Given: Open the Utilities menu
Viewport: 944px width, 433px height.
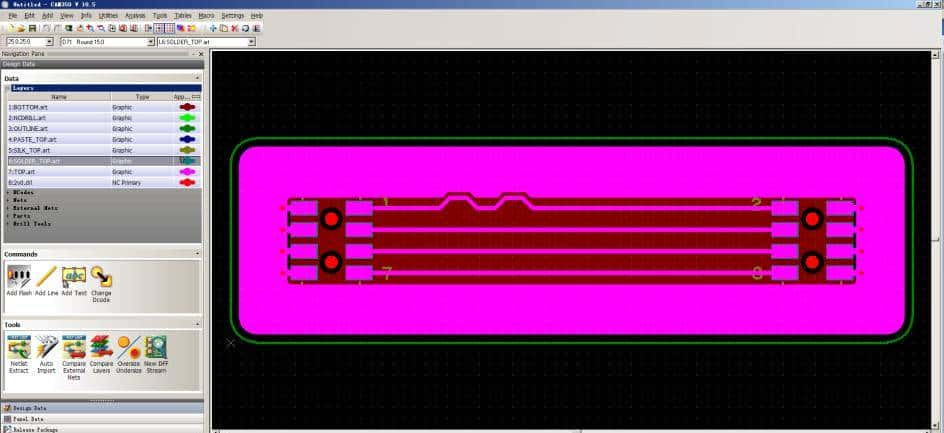Looking at the screenshot, I should (107, 16).
